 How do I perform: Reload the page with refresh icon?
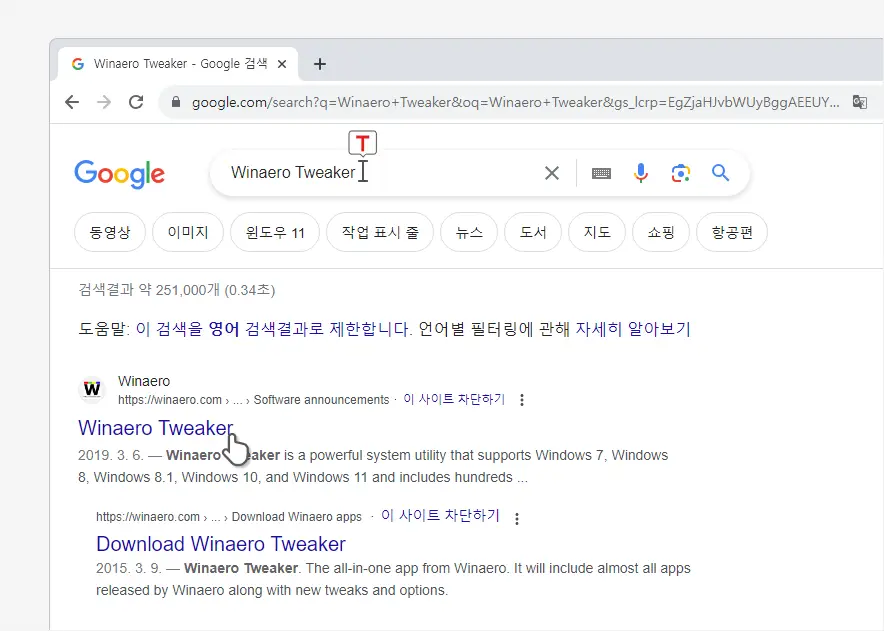(x=136, y=102)
